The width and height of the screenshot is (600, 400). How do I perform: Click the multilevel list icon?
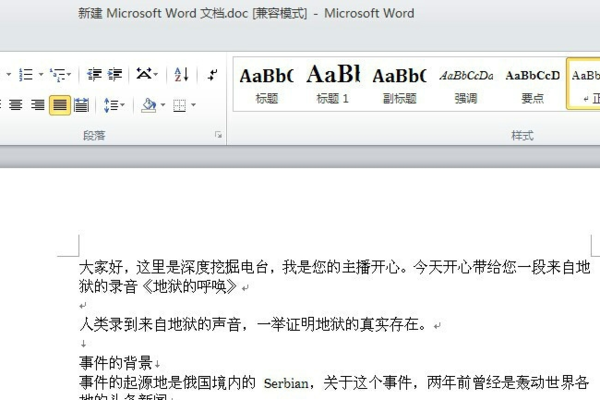[x=57, y=74]
